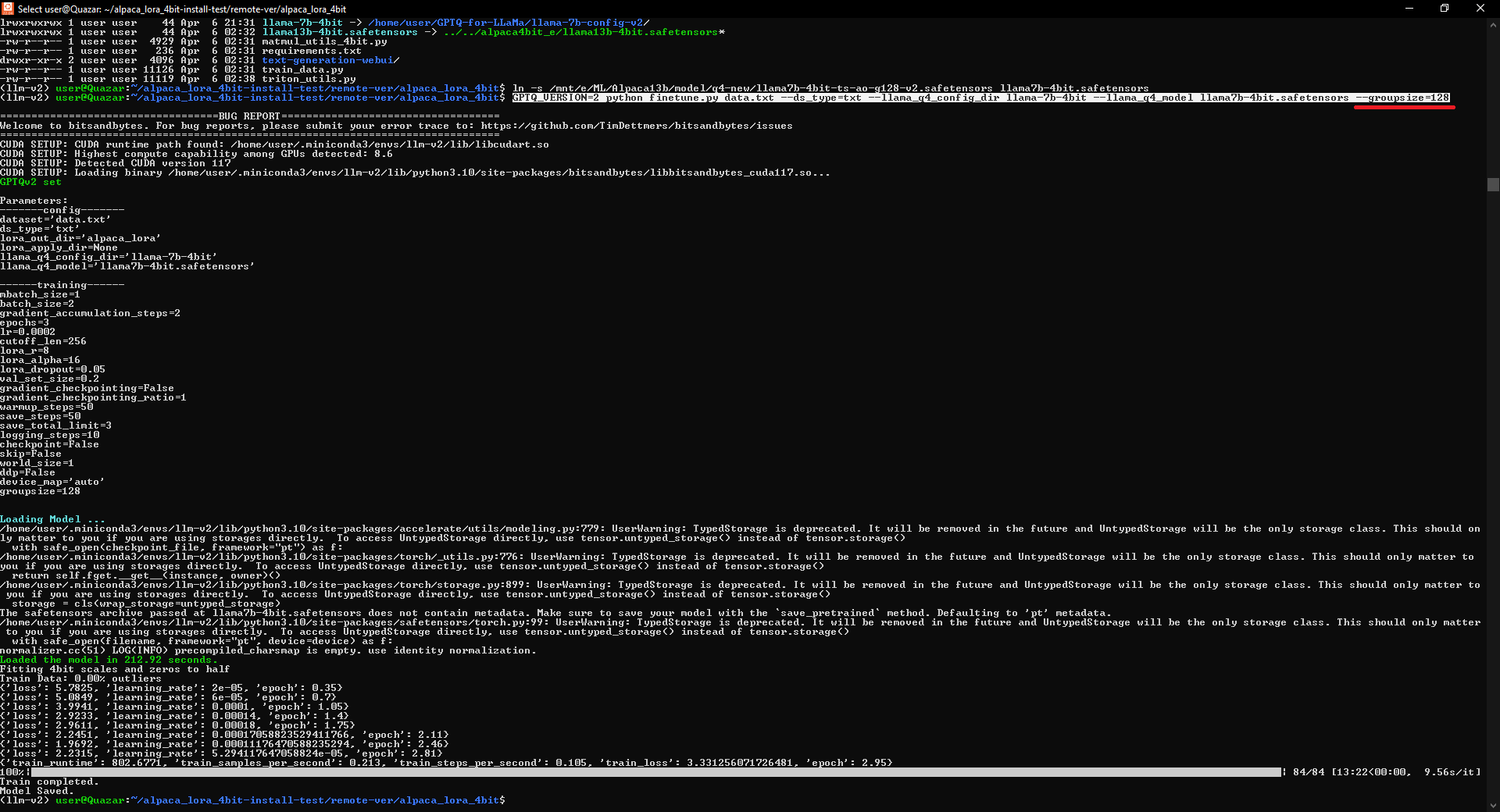Maximize or restore the terminal window
This screenshot has width=1500, height=812.
[x=1445, y=8]
